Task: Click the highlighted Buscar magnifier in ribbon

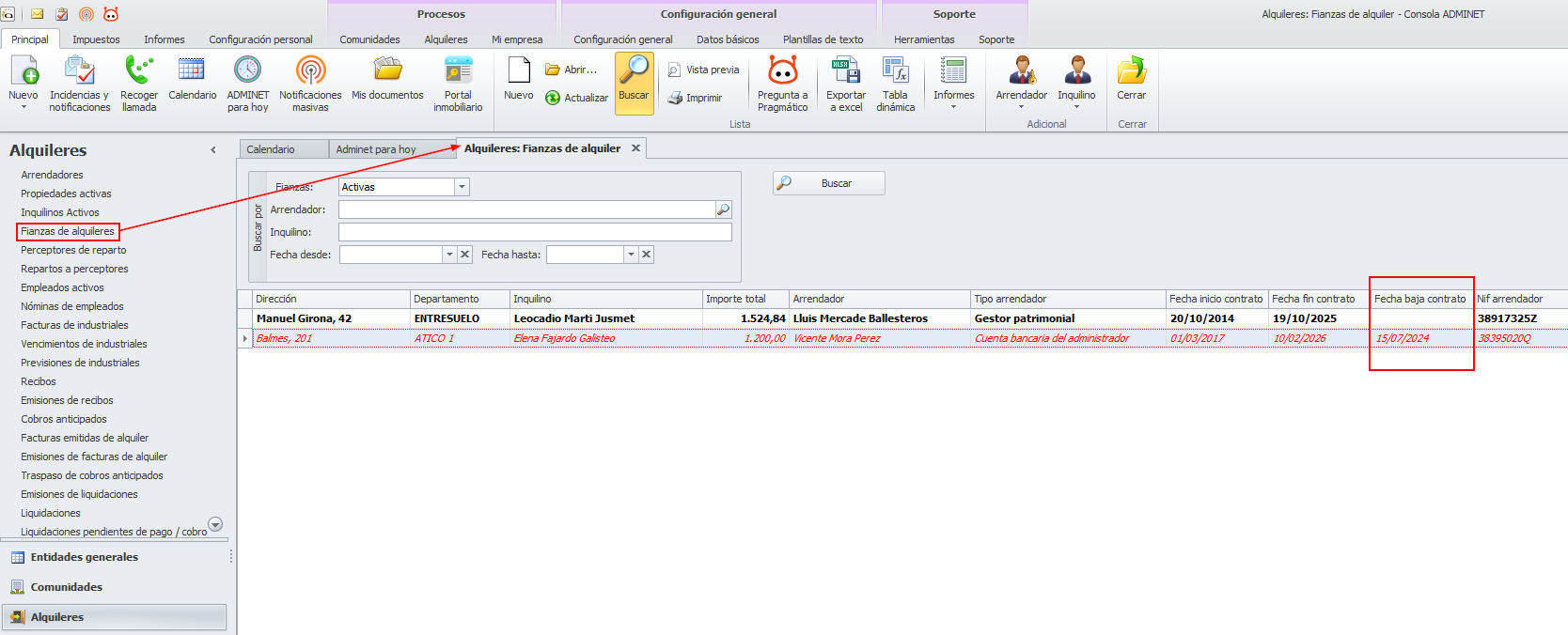Action: (635, 84)
